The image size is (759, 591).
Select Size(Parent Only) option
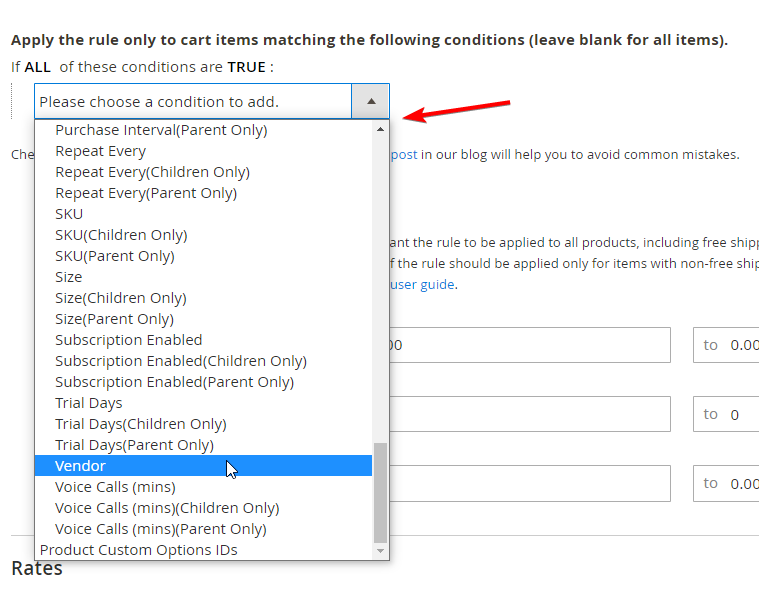[203, 319]
